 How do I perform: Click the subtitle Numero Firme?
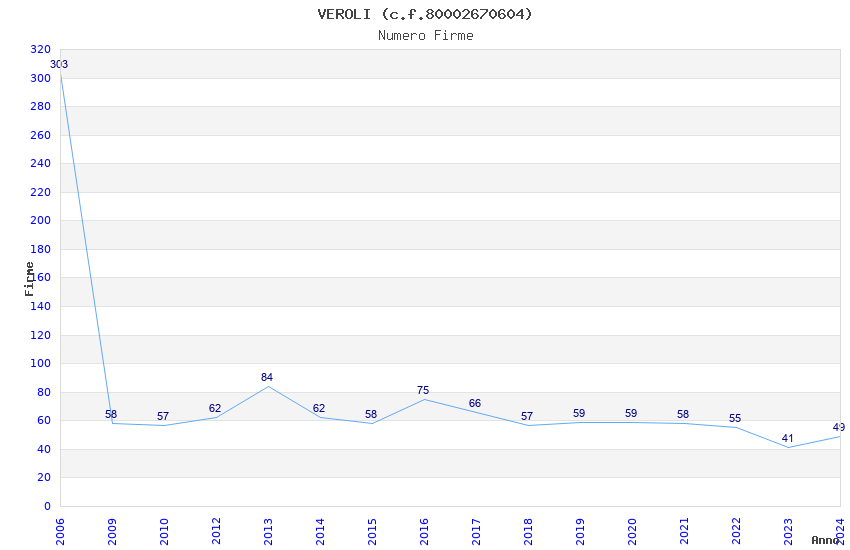click(x=426, y=36)
